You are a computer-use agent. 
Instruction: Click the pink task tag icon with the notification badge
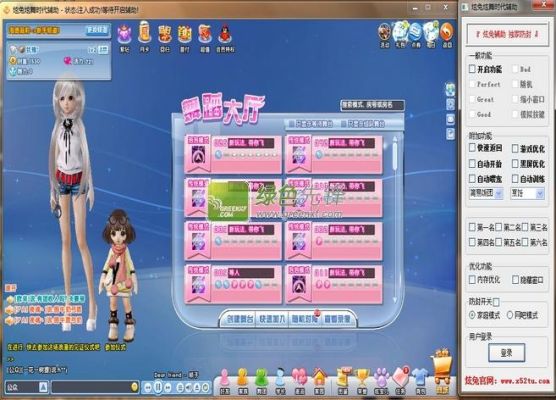[x=401, y=377]
